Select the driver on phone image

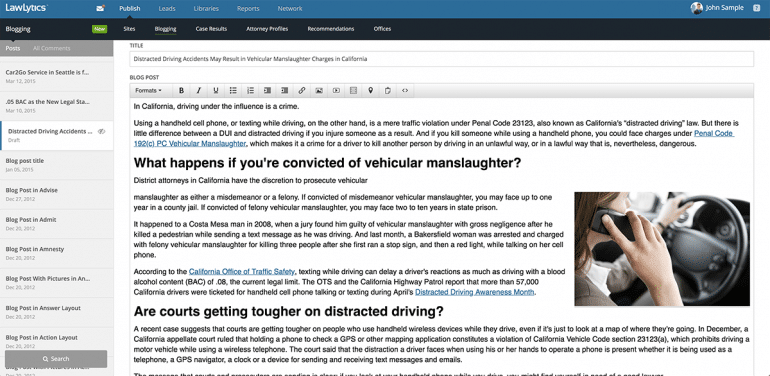point(662,249)
